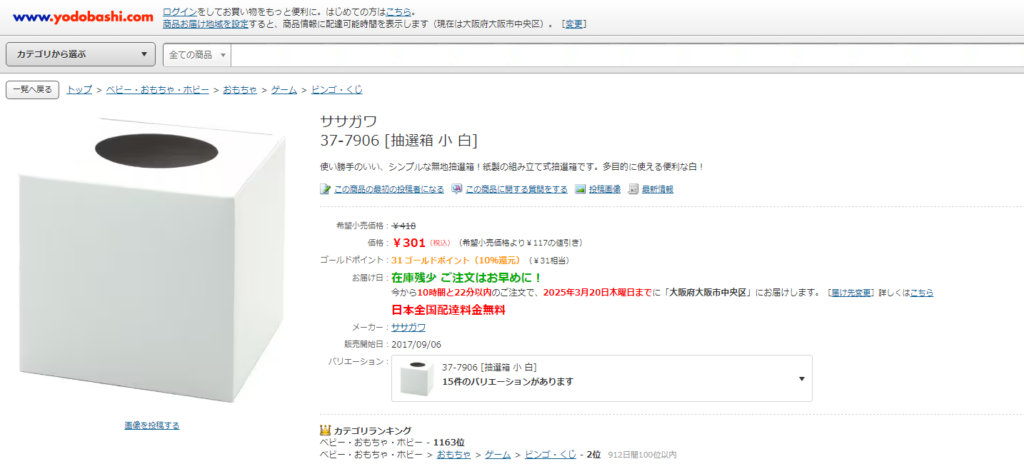
Task: Click the ログイン link
Action: click(179, 10)
